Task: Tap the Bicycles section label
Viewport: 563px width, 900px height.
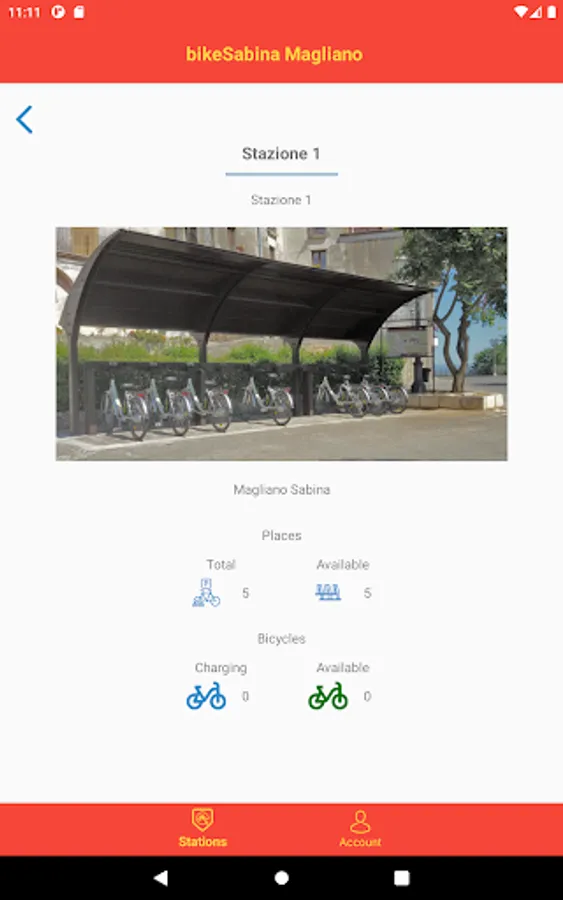Action: [281, 638]
